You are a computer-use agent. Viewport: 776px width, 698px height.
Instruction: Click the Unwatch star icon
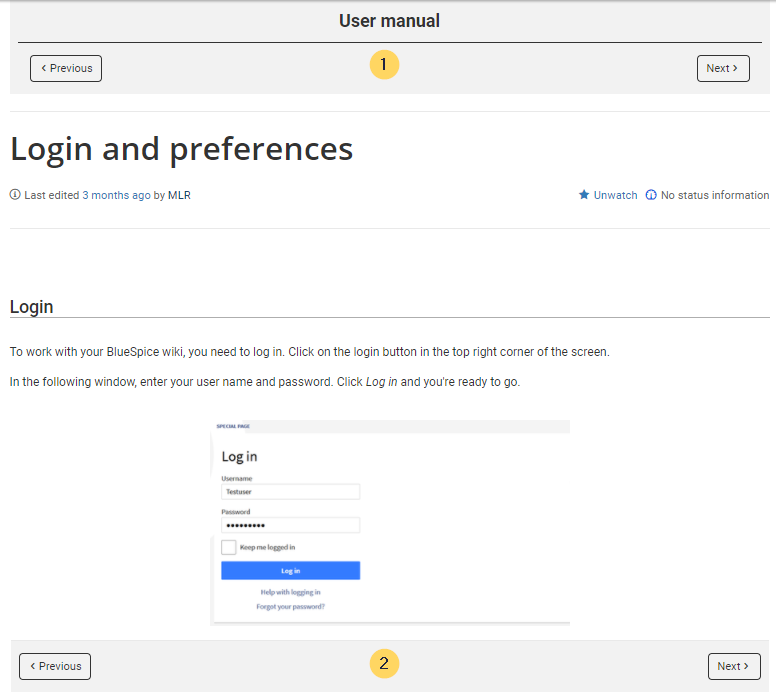coord(584,195)
